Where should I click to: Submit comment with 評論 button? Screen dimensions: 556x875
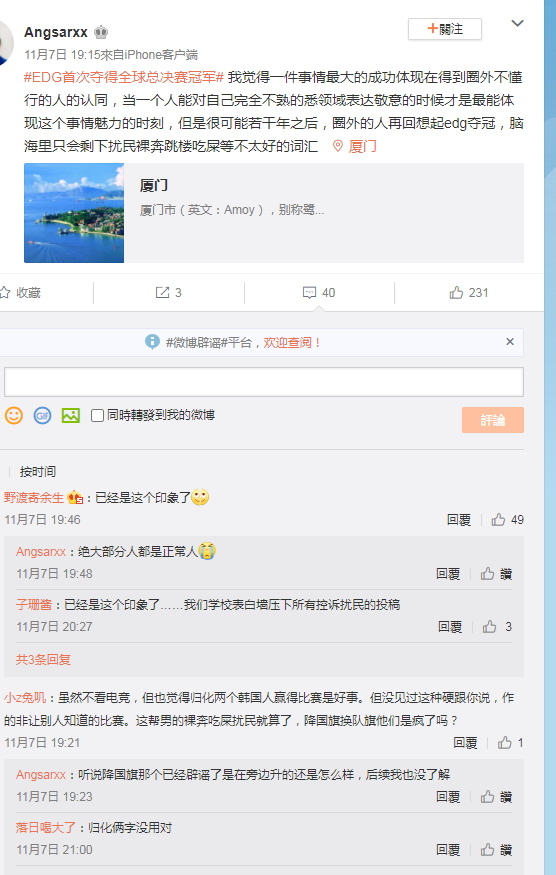(492, 420)
